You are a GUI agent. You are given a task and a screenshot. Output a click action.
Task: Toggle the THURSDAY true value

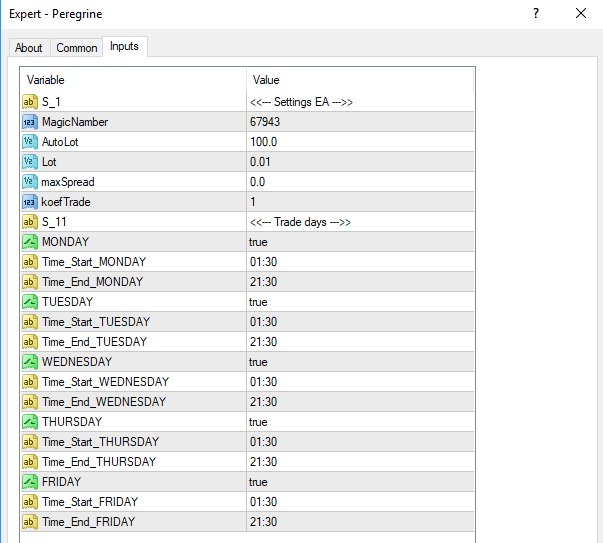point(258,422)
